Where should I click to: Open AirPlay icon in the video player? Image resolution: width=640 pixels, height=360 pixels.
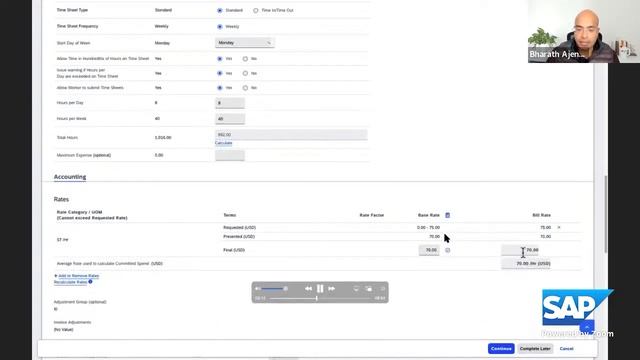[x=356, y=289]
